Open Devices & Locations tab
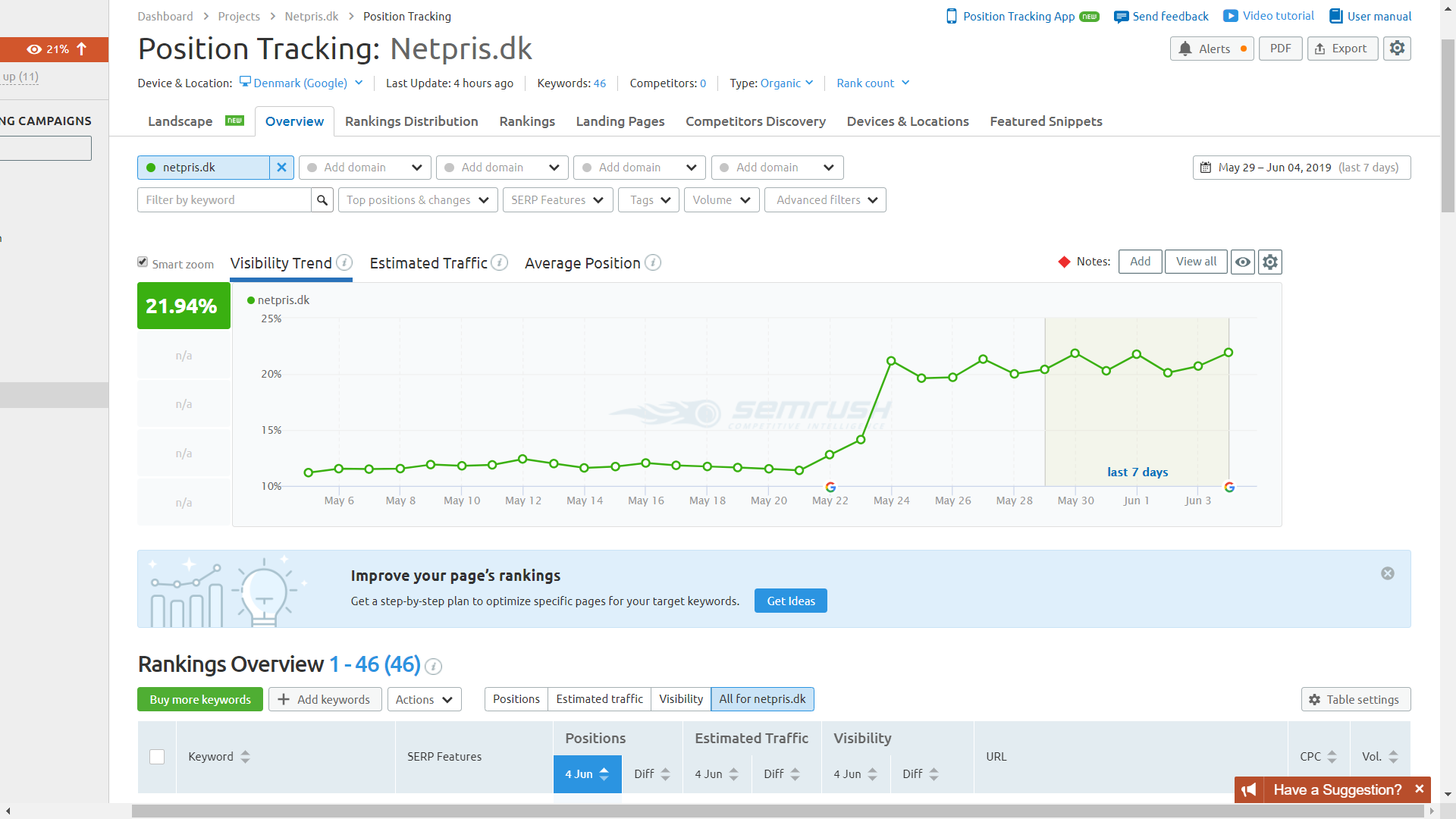 [x=908, y=121]
